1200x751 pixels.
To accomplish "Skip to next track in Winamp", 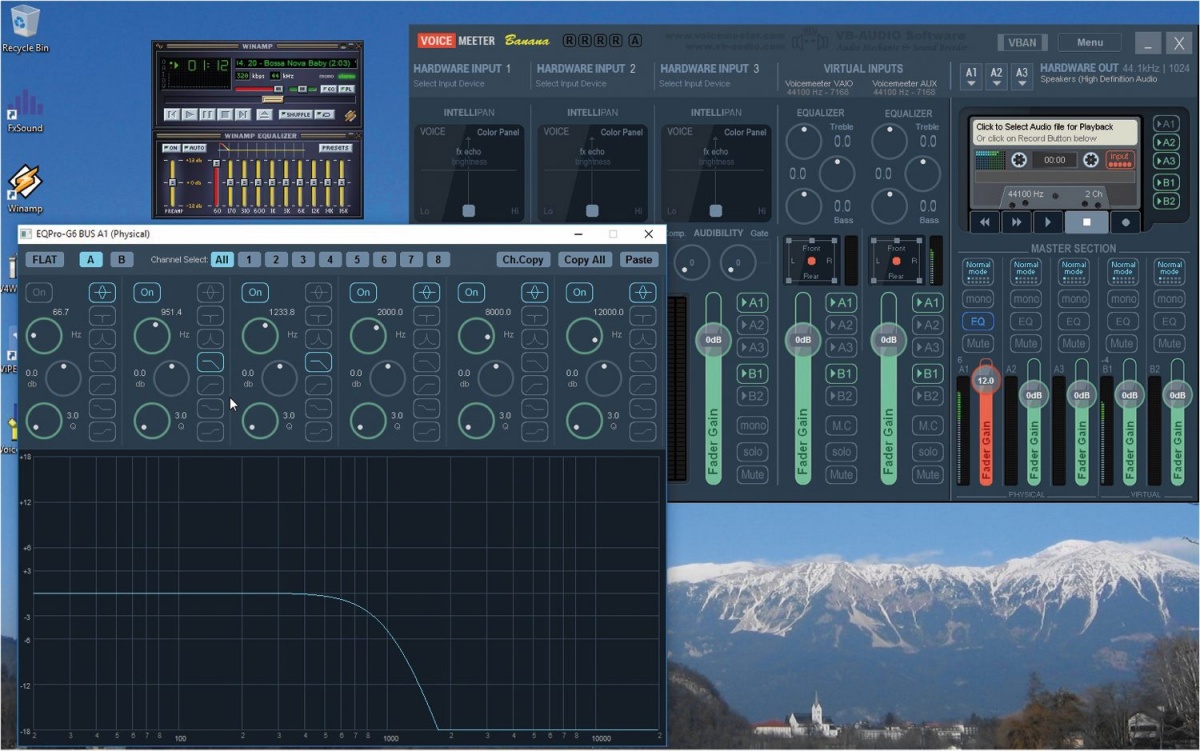I will point(241,115).
